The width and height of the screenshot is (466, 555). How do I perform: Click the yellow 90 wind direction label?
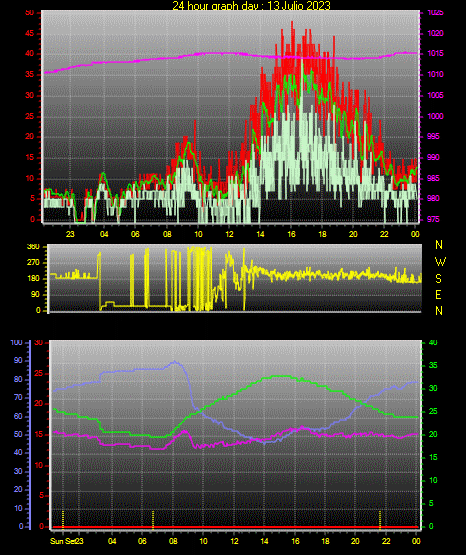(x=35, y=294)
